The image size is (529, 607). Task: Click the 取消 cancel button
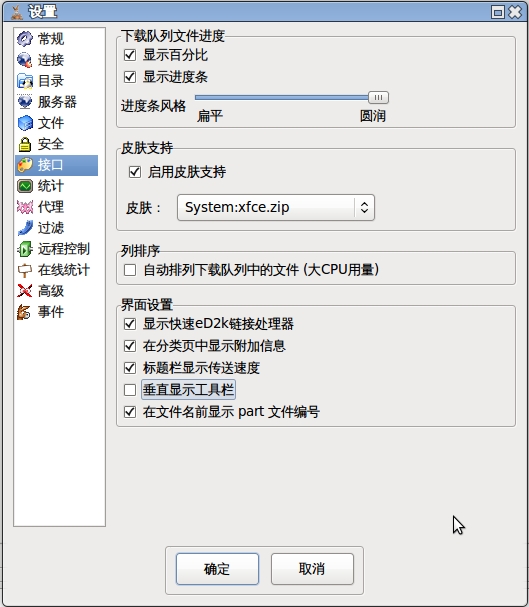tap(312, 569)
